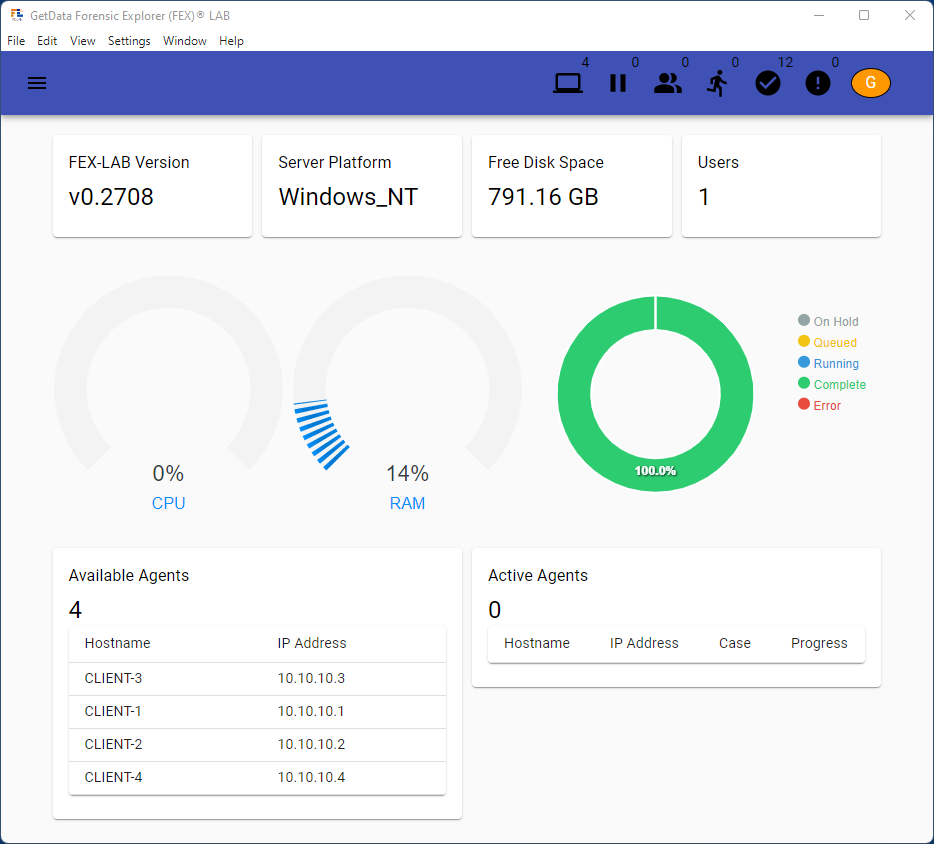Open the Window menu

[185, 41]
